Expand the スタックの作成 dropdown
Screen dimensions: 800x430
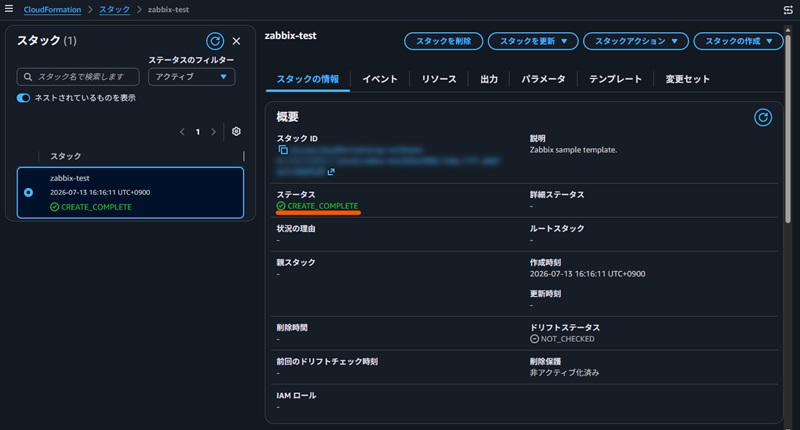pos(738,41)
